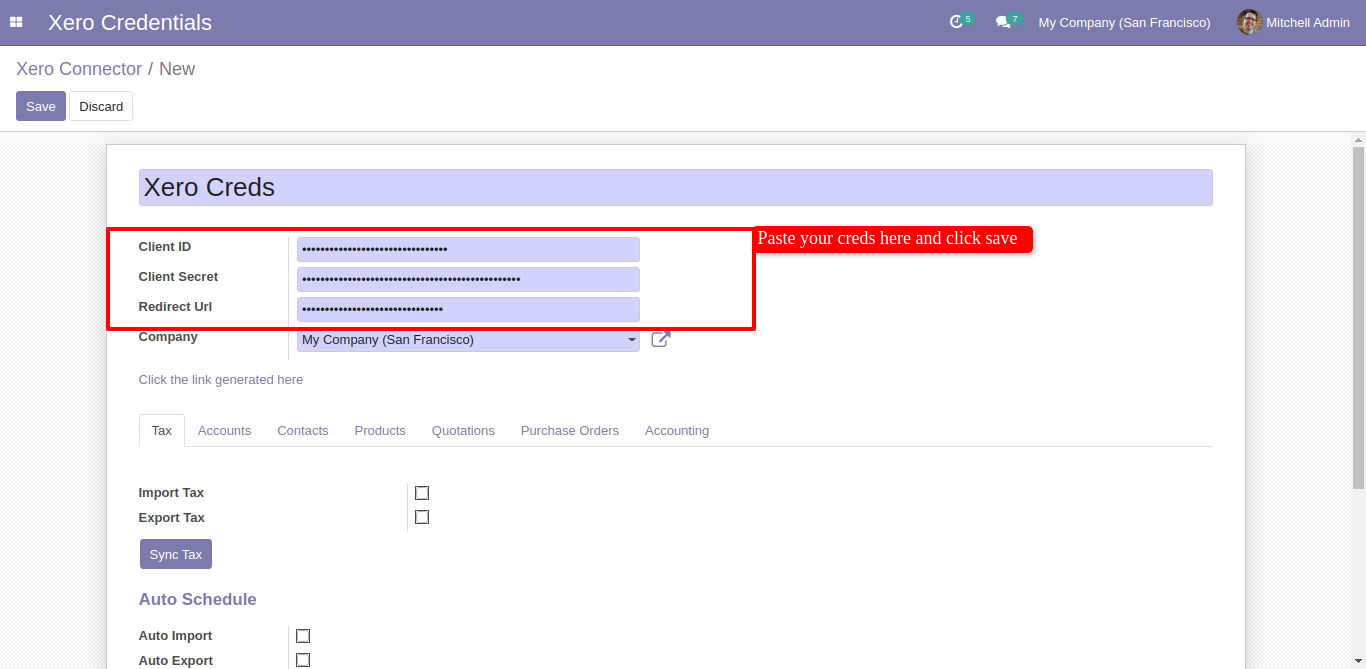The height and width of the screenshot is (669, 1366).
Task: Toggle the Import Tax checkbox
Action: coord(422,493)
